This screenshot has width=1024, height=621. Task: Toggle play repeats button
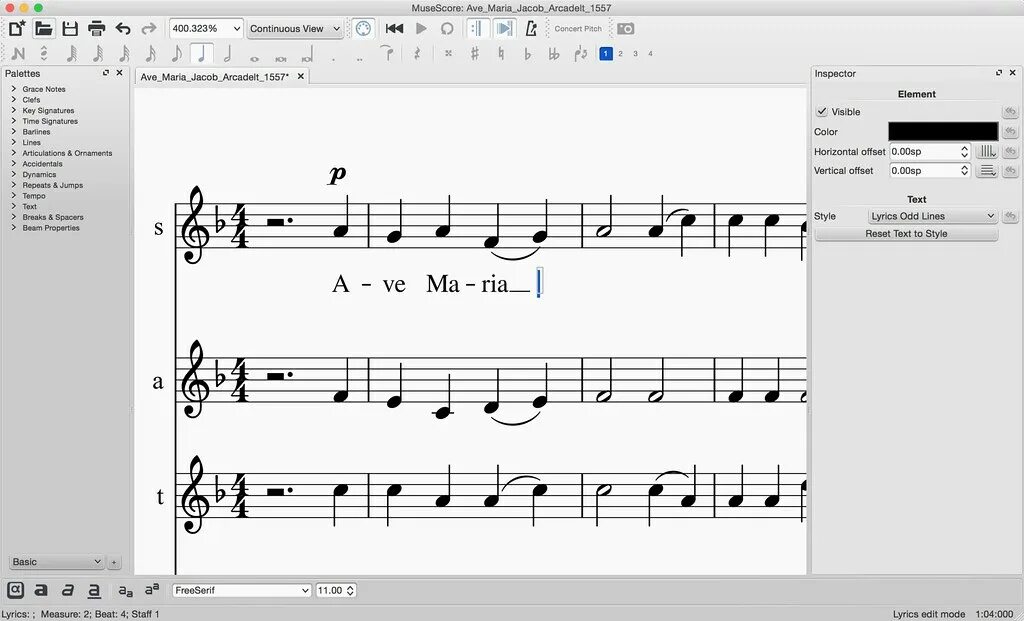[477, 28]
